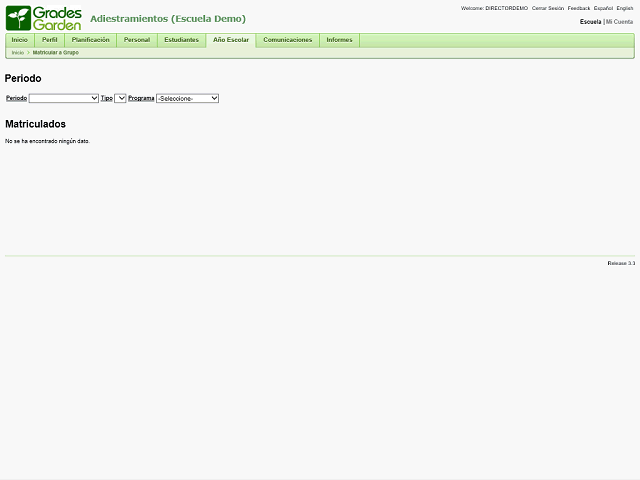Switch language to English

click(x=625, y=8)
